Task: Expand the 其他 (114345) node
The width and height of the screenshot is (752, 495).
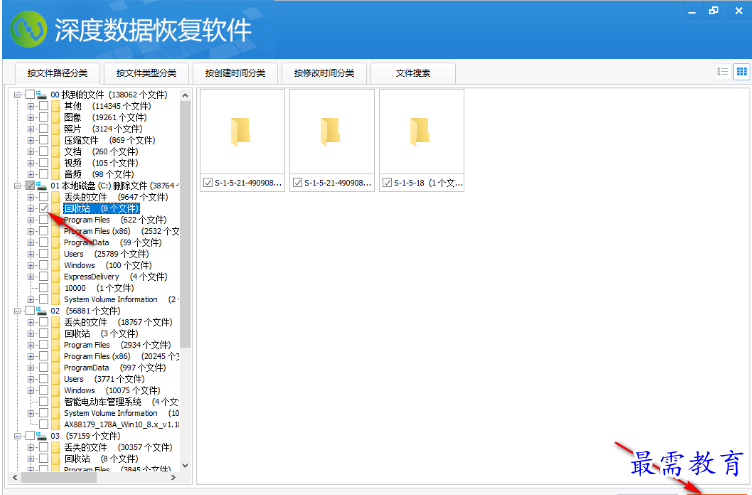Action: [x=31, y=106]
